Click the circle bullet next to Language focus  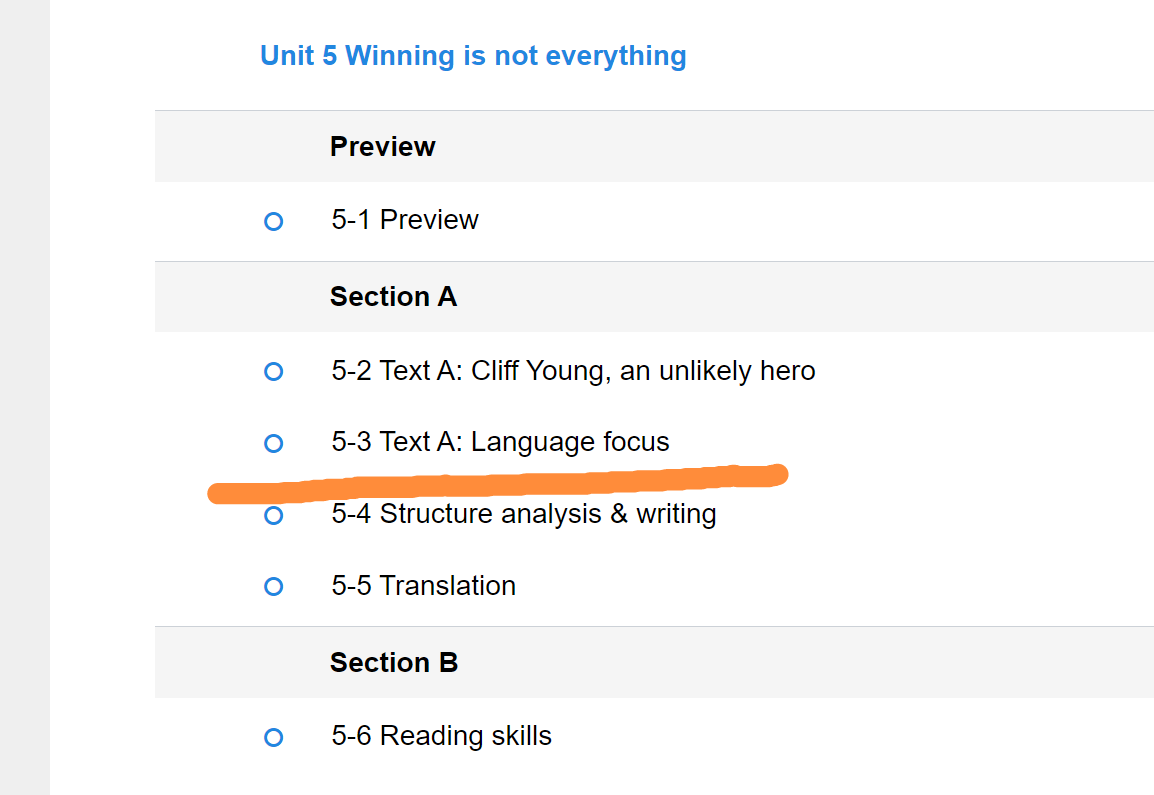click(273, 443)
